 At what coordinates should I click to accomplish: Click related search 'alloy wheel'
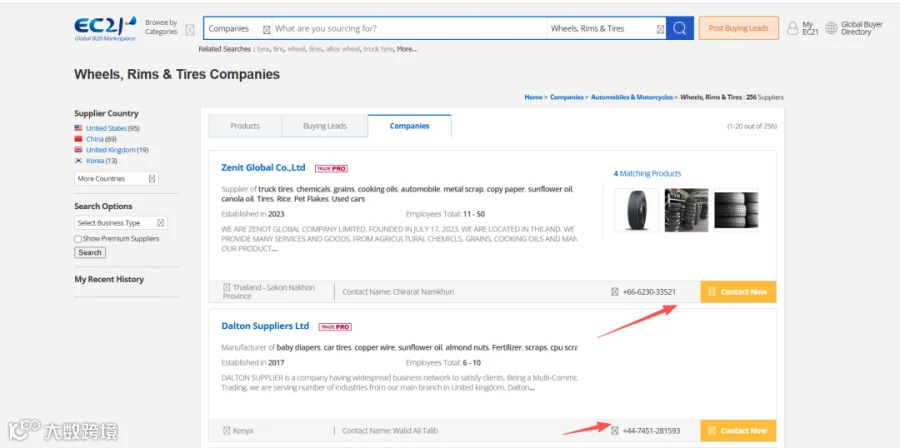pos(343,49)
